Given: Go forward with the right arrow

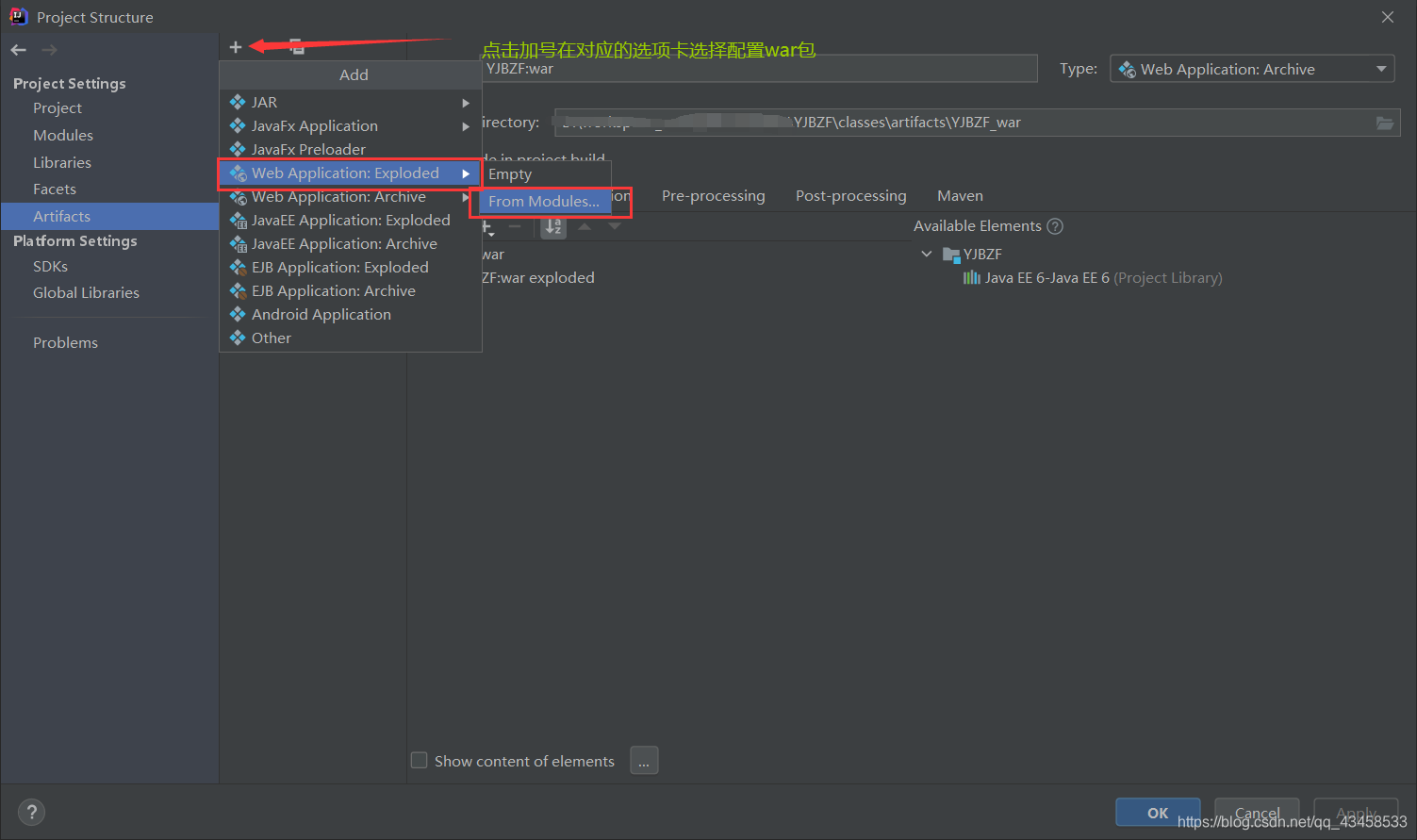Looking at the screenshot, I should 49,50.
